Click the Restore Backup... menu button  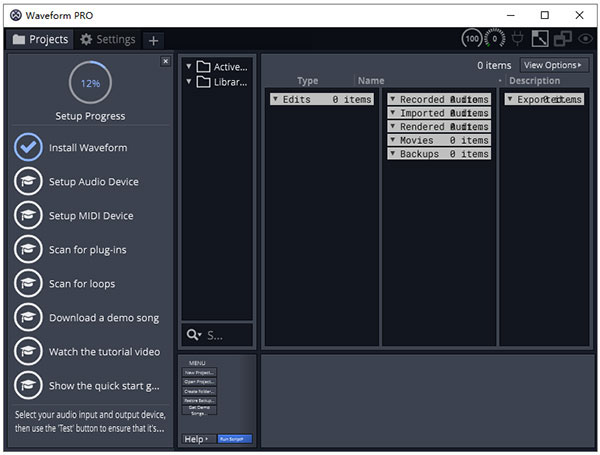pos(199,401)
